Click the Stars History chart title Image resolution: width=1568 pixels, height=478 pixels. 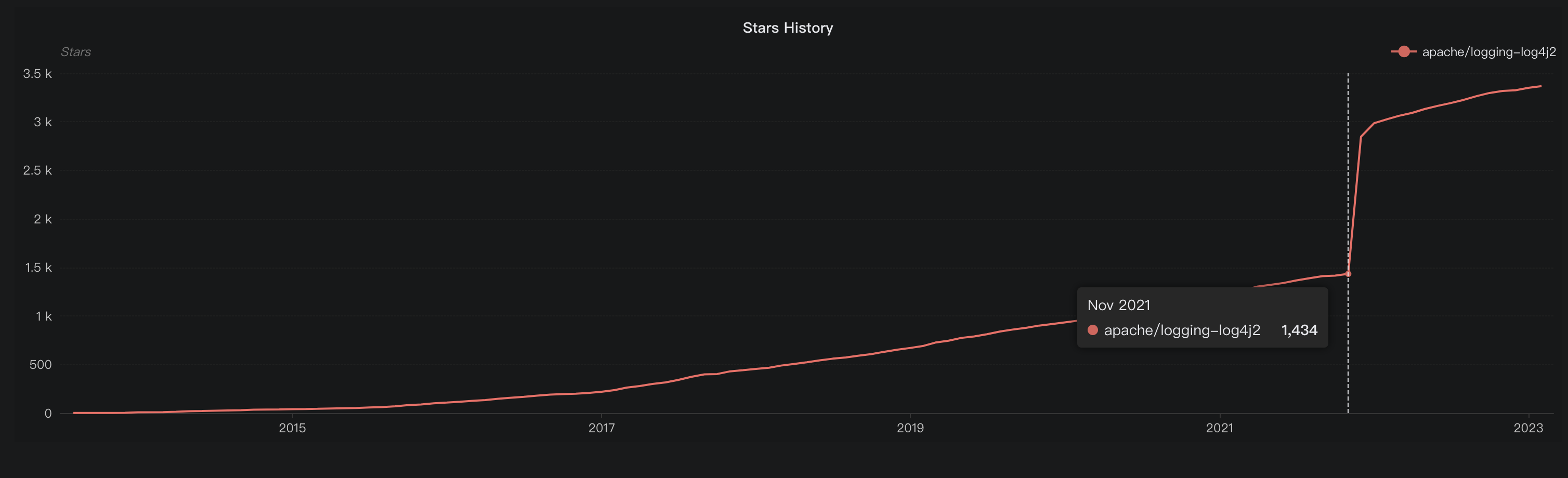coord(788,28)
